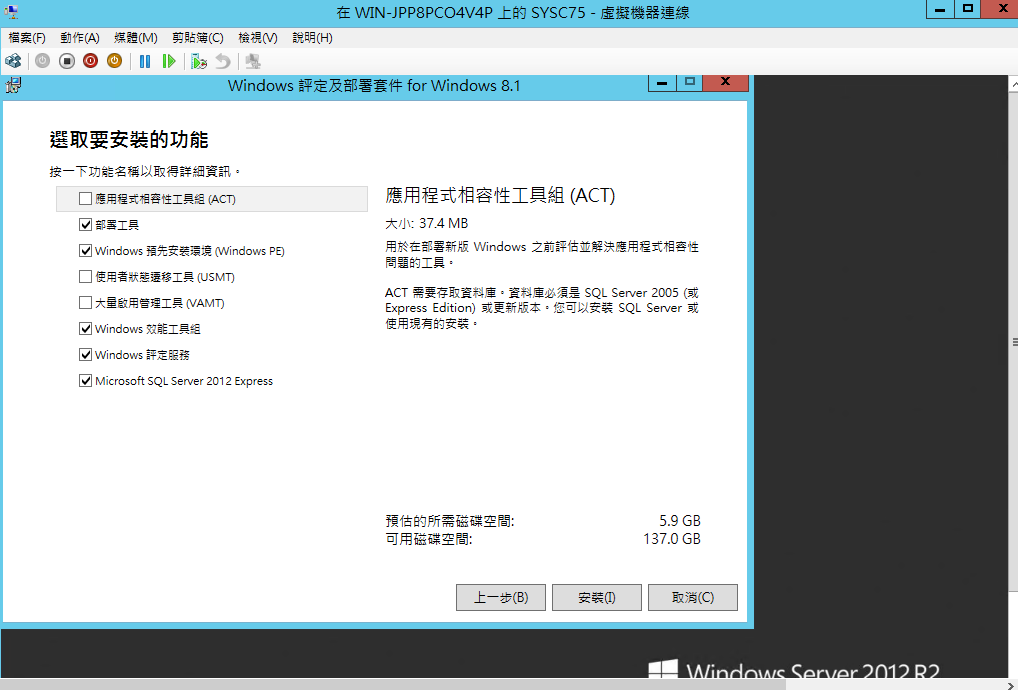This screenshot has height=690, width=1018.
Task: Uncheck the Windows 評定服務 checkbox
Action: (85, 354)
